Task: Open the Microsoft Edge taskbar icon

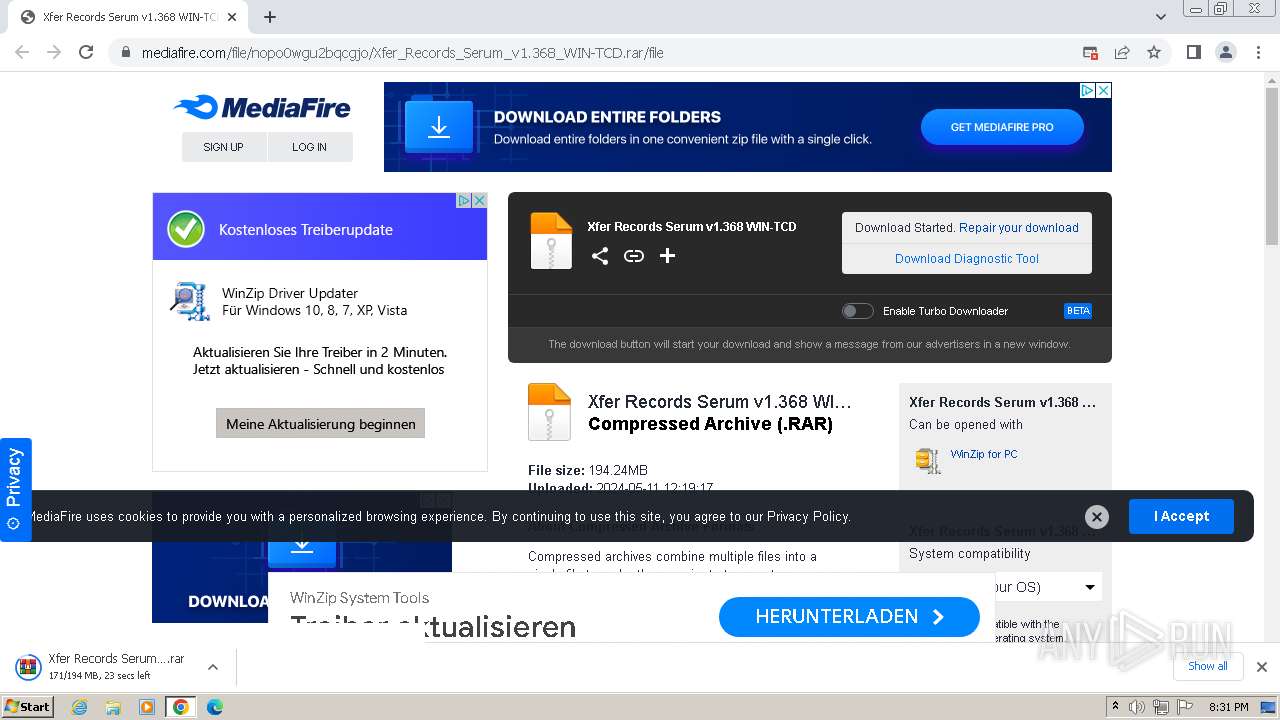Action: (214, 707)
